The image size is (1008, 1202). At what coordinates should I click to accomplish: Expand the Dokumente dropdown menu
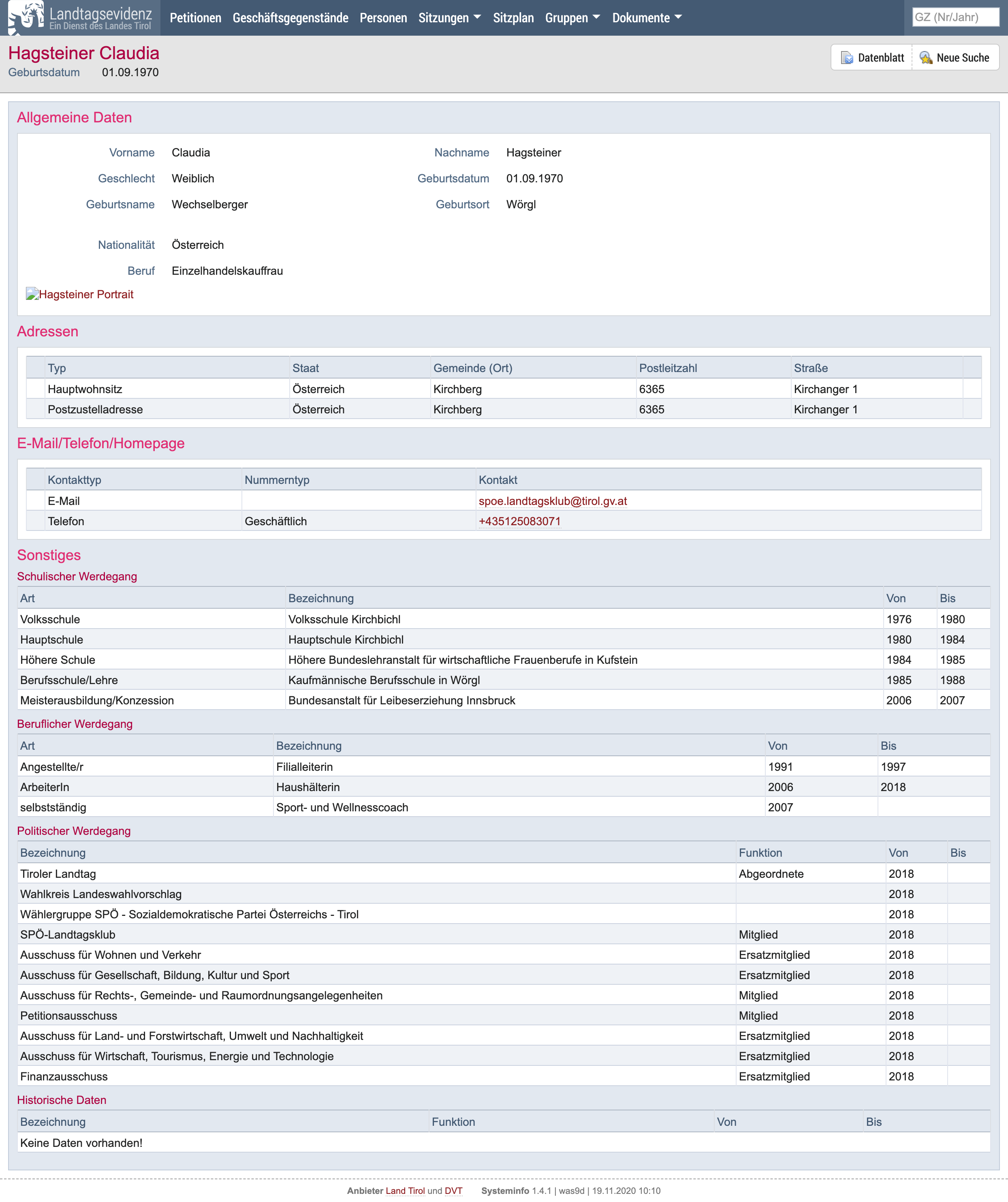click(647, 18)
